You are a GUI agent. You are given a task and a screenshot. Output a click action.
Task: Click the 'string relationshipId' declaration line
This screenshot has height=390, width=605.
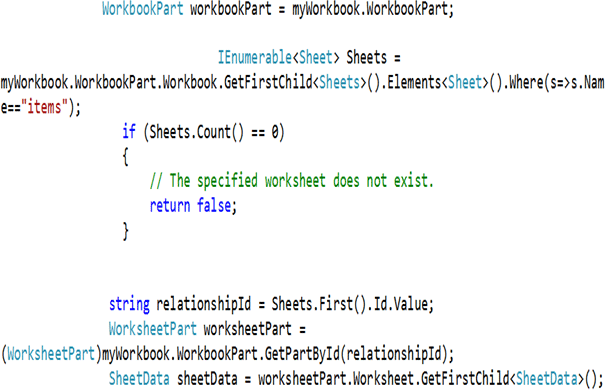tap(271, 304)
